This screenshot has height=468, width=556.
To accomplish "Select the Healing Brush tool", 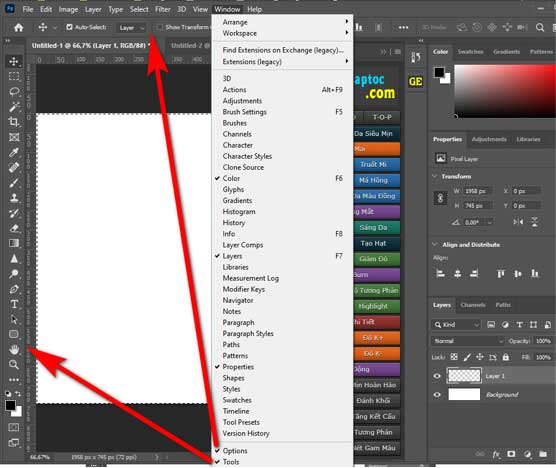I will [14, 167].
